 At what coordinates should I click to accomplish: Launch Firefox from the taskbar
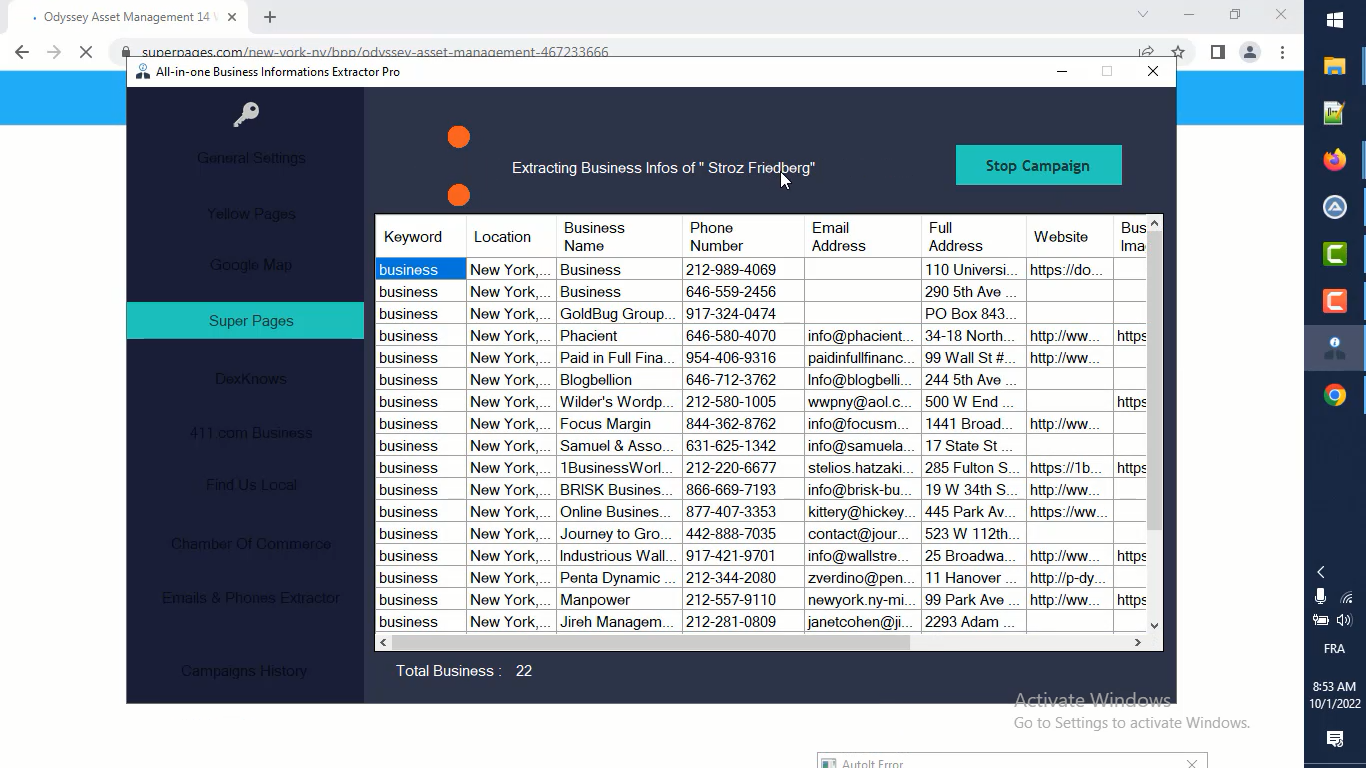[1335, 160]
